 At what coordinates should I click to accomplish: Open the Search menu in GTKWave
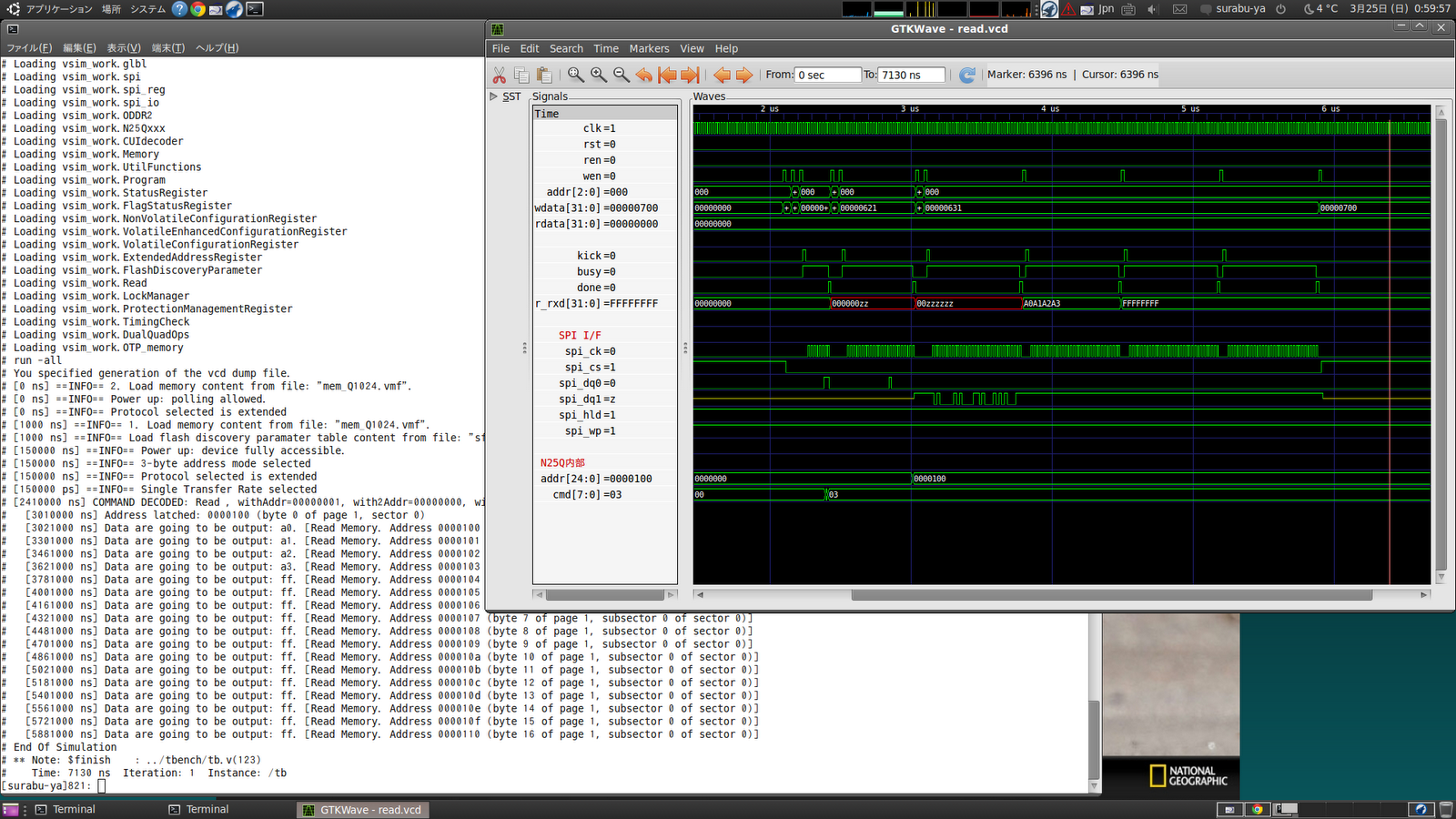[566, 48]
